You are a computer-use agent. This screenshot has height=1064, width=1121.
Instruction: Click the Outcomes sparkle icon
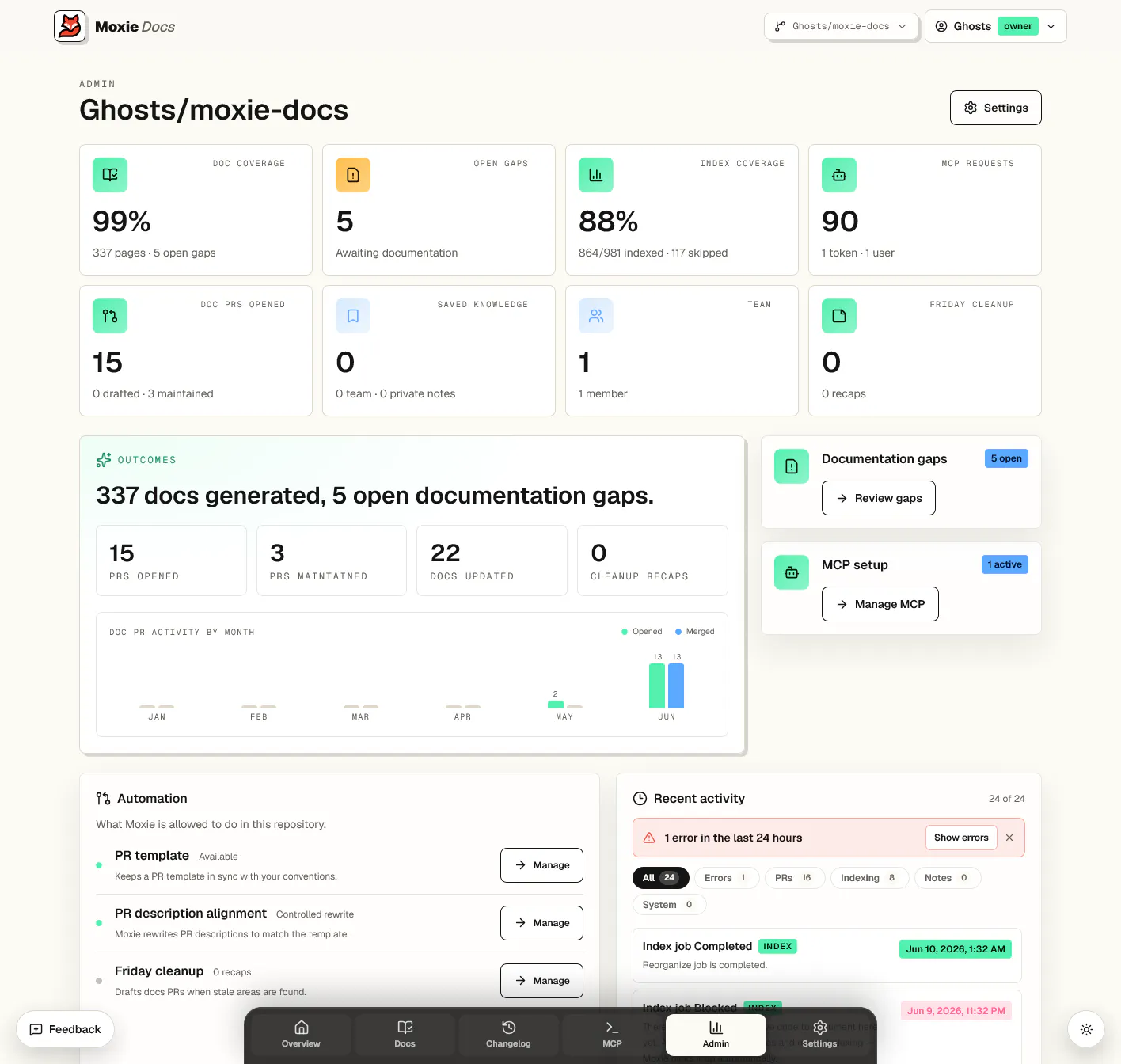tap(104, 460)
